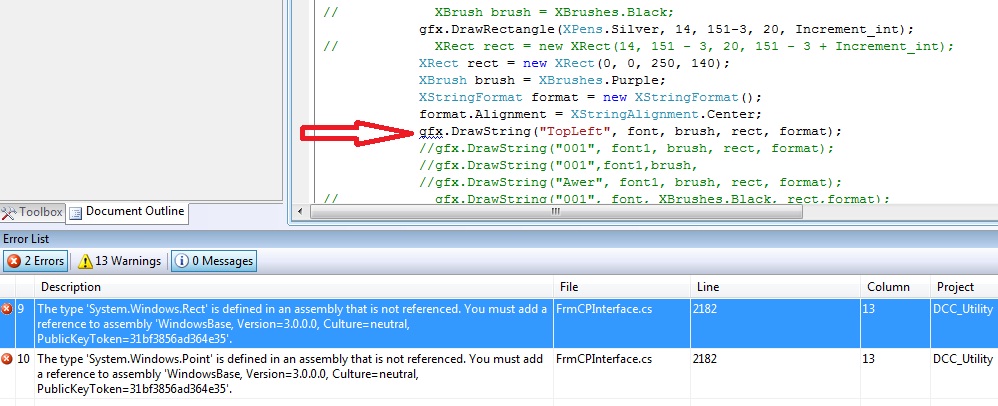Click the horizontal scrollbar thumb of the code editor

pyautogui.click(x=555, y=211)
